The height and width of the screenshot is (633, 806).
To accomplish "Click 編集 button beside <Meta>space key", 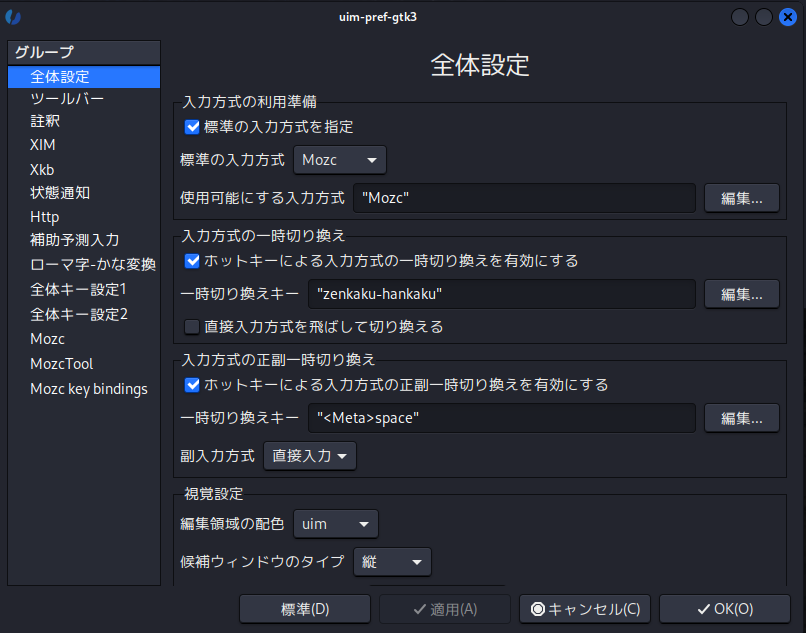I will click(742, 418).
